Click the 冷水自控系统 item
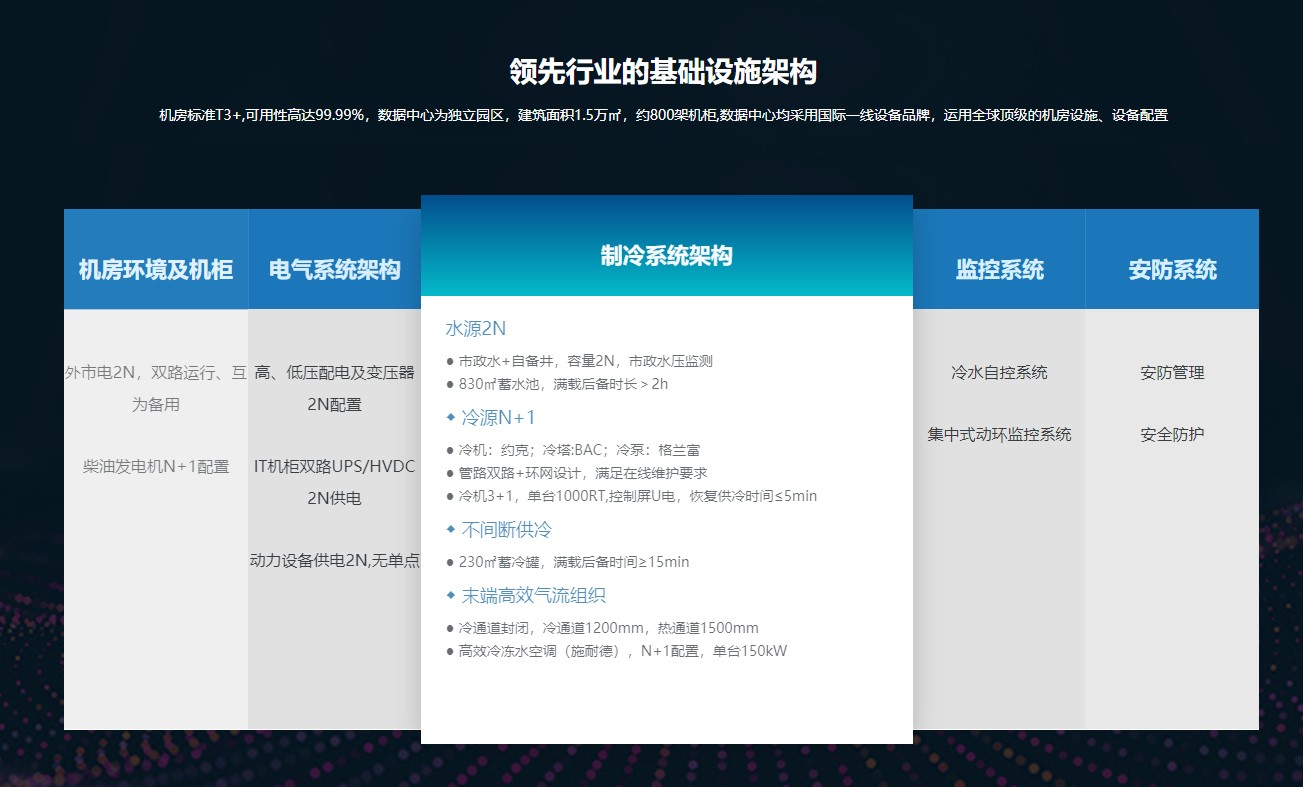 tap(999, 372)
